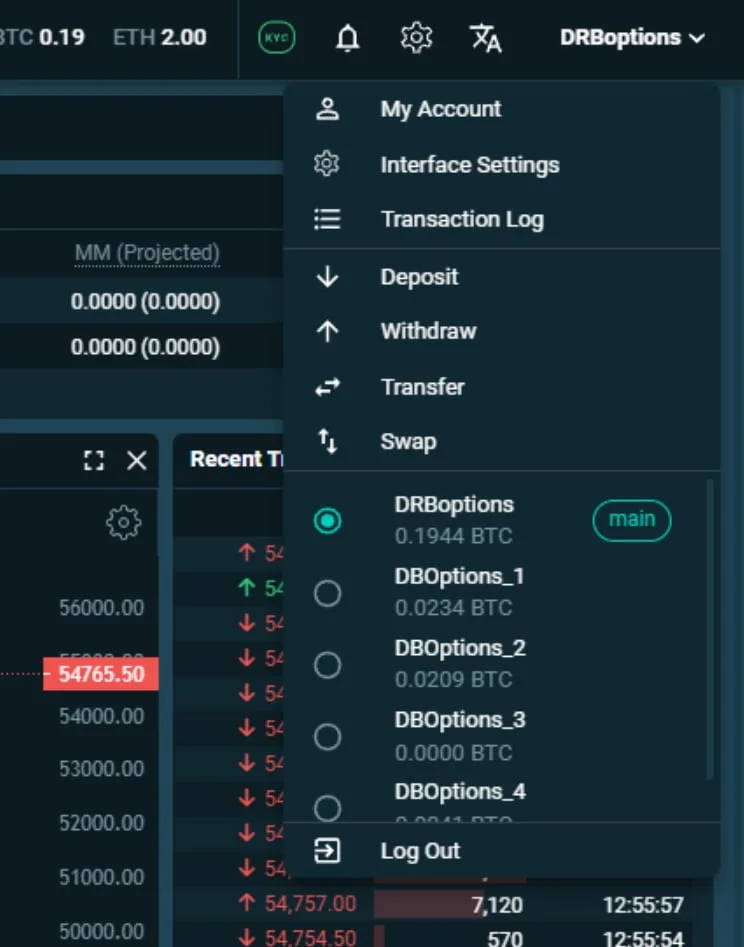Open the language translate icon
Screen dimensions: 744x947
click(486, 38)
